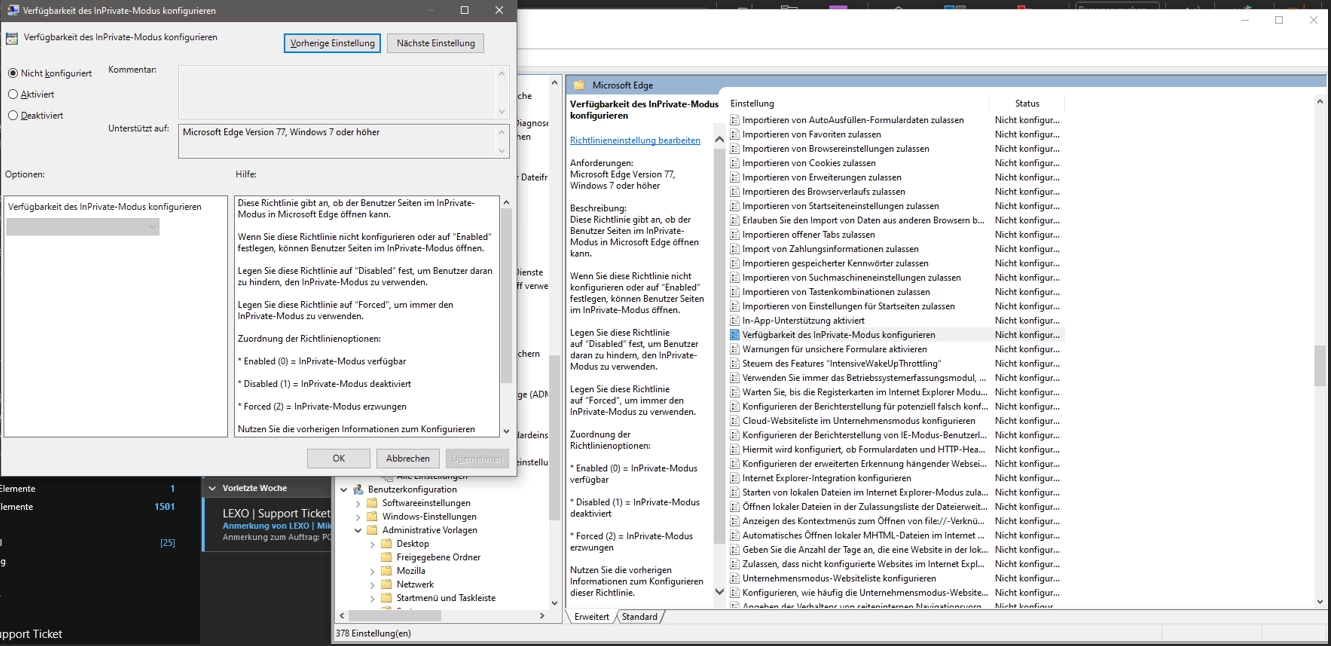
Task: Select 'Unternehmensmodus-Websiteliste konfigurieren' row
Action: coord(895,578)
